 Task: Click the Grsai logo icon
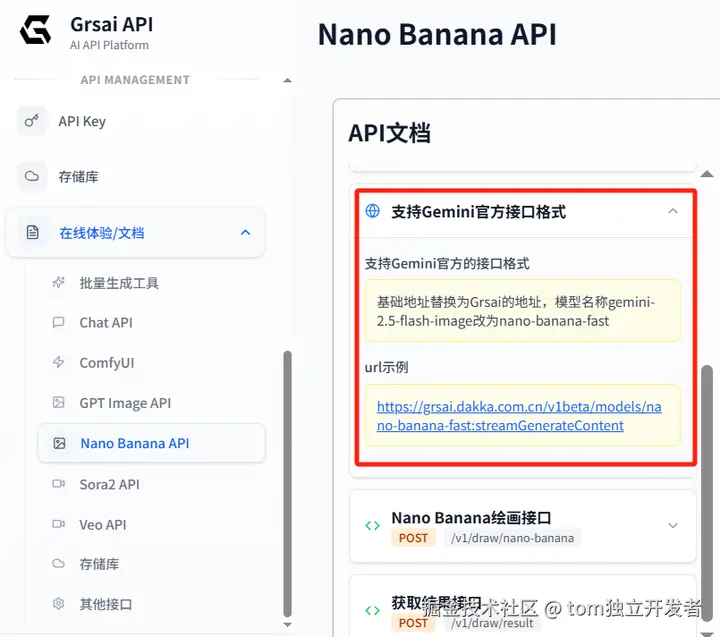[x=35, y=29]
